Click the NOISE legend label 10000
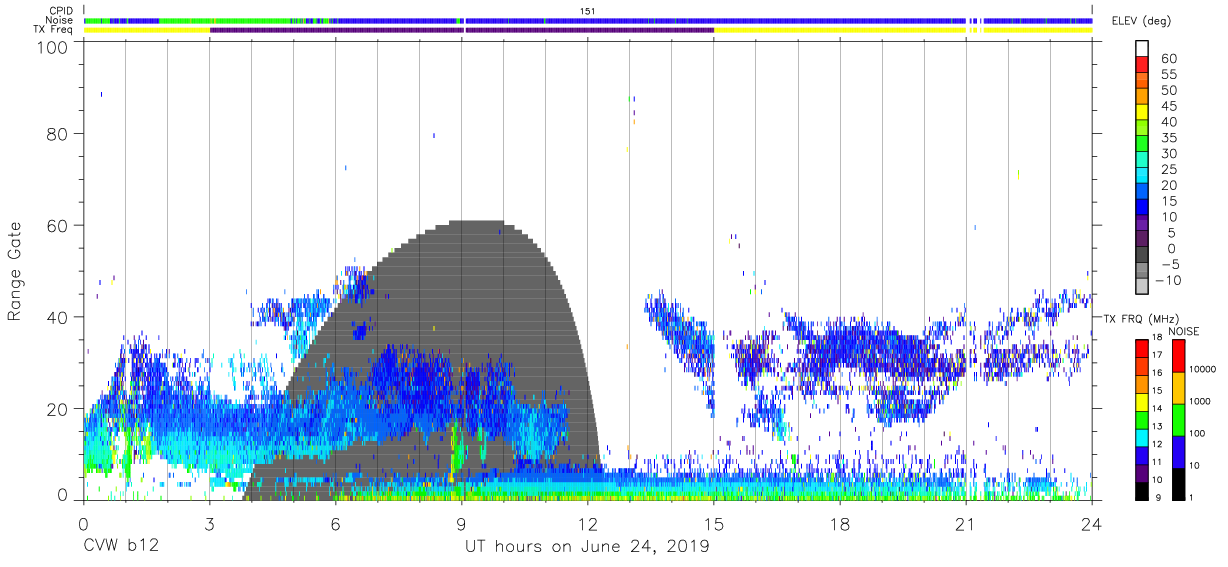 tap(1203, 369)
